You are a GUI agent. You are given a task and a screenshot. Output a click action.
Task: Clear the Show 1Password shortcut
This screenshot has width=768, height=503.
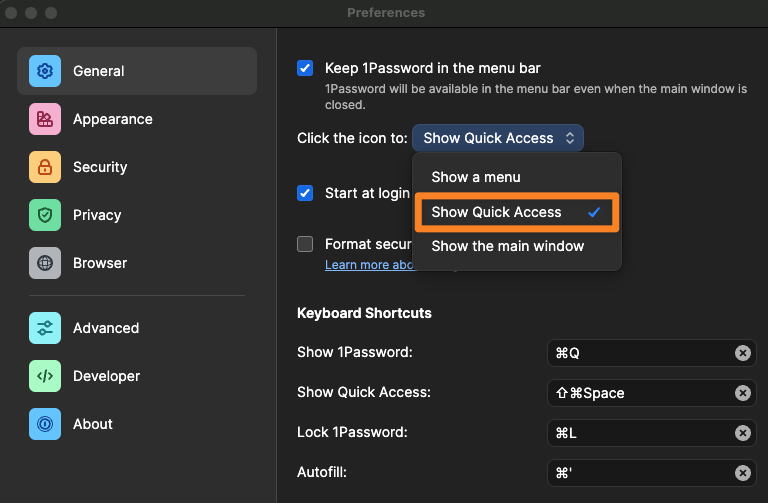point(743,353)
